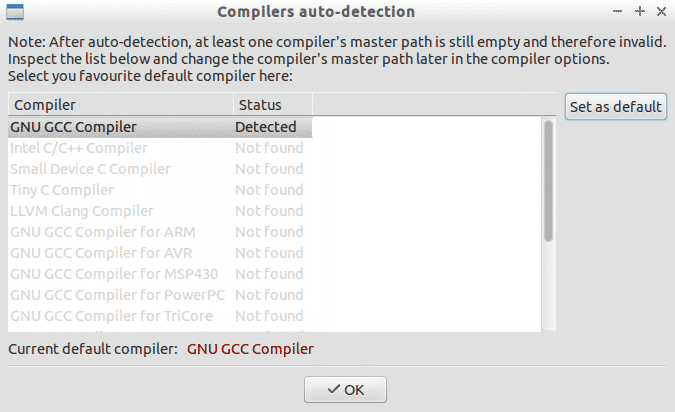Viewport: 675px width, 412px height.
Task: Close the Compilers auto-detection dialog
Action: pyautogui.click(x=660, y=12)
